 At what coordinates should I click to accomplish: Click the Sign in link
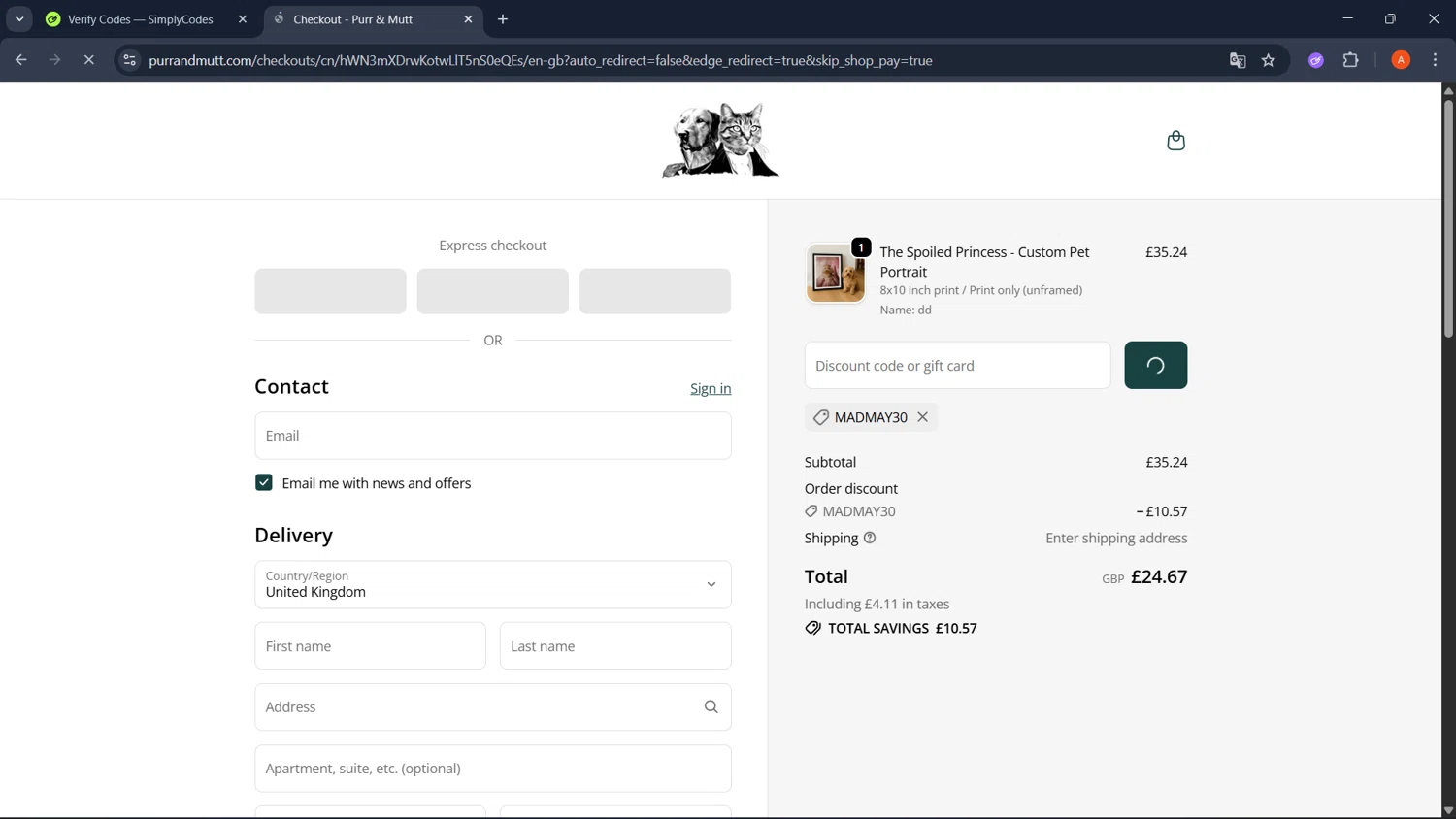711,389
